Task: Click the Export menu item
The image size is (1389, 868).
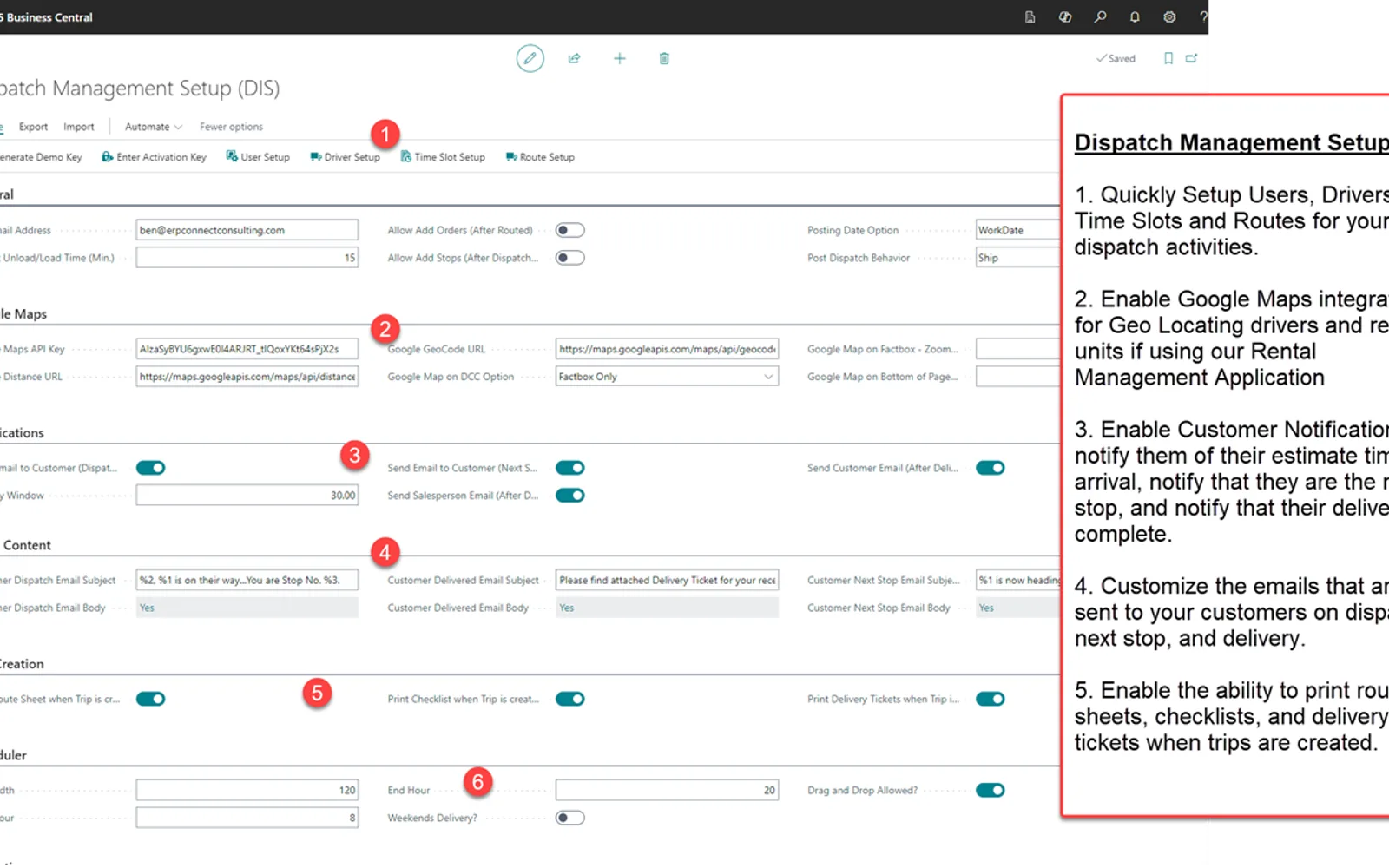Action: pos(34,127)
